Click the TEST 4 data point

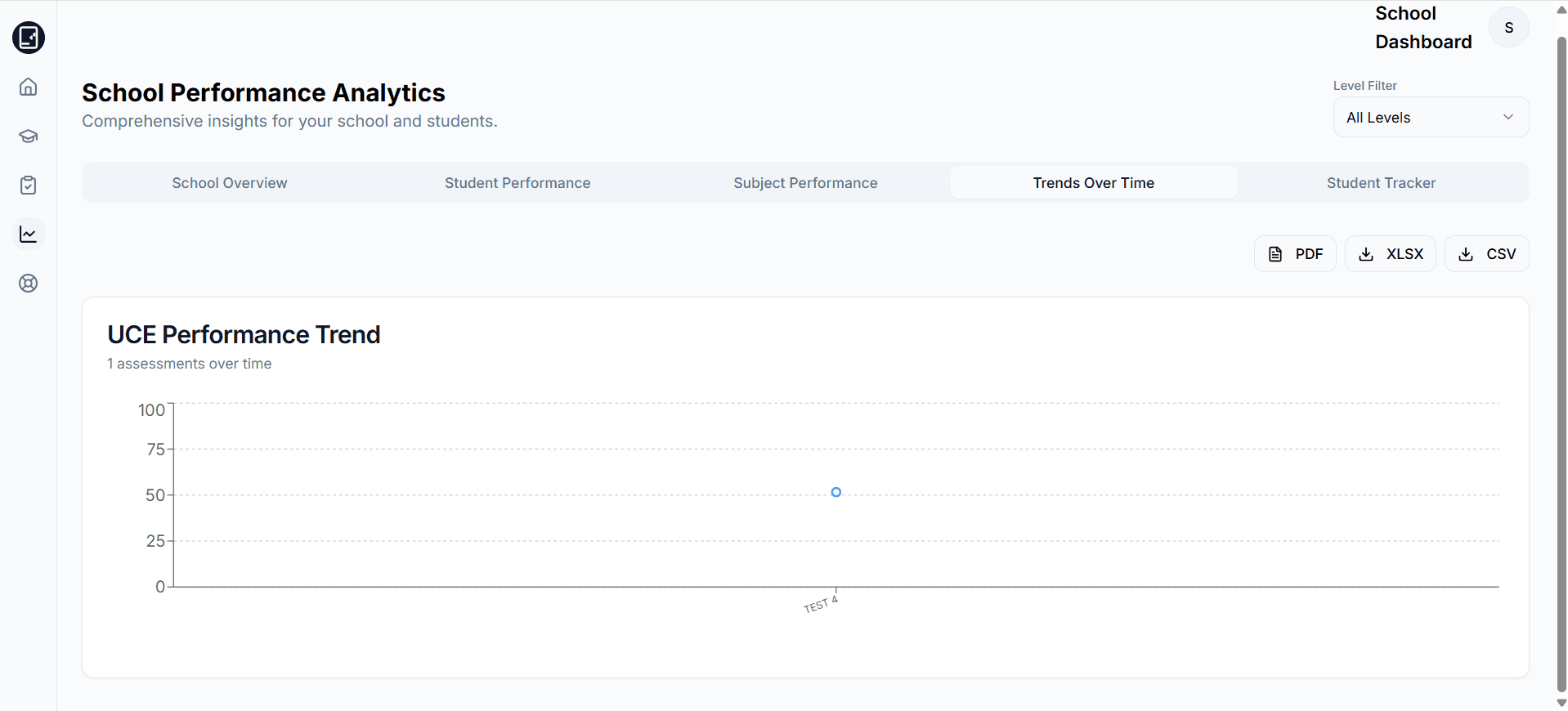click(x=836, y=492)
